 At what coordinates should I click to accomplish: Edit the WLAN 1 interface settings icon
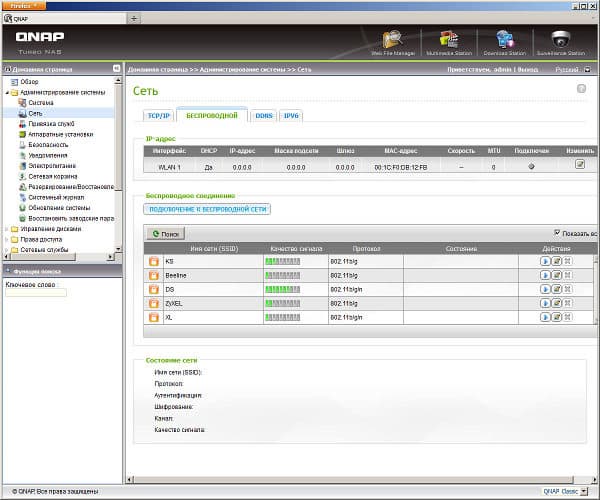[580, 164]
